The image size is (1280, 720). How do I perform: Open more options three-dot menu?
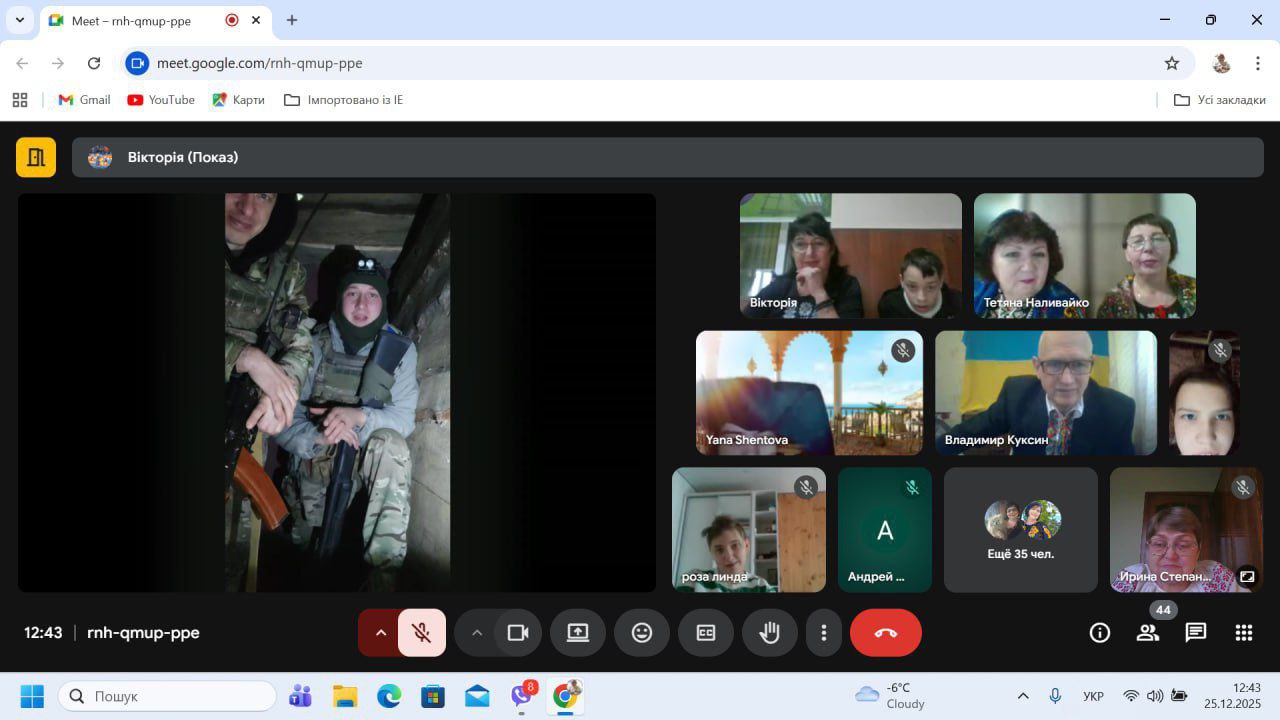click(824, 633)
